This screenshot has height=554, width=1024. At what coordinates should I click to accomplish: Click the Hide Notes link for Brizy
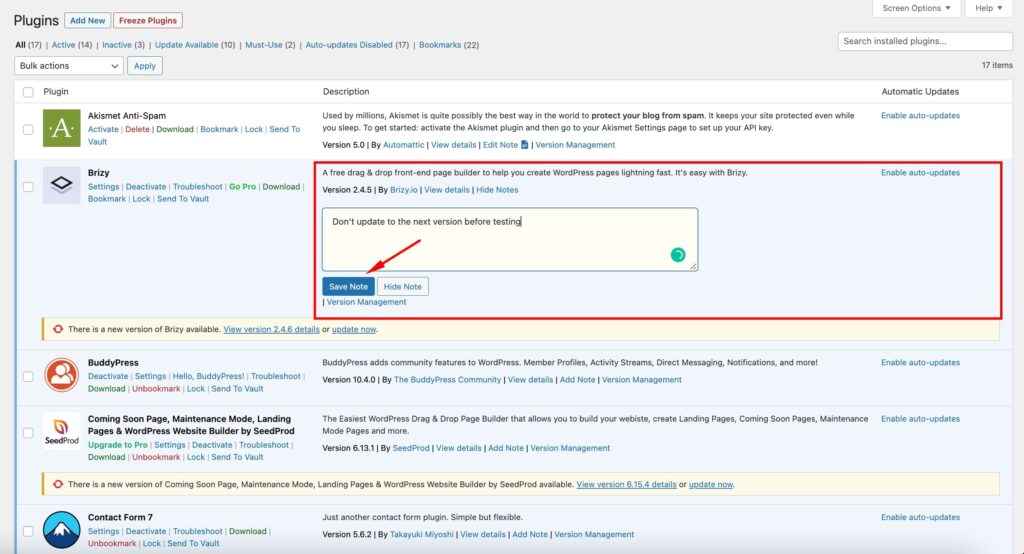497,189
